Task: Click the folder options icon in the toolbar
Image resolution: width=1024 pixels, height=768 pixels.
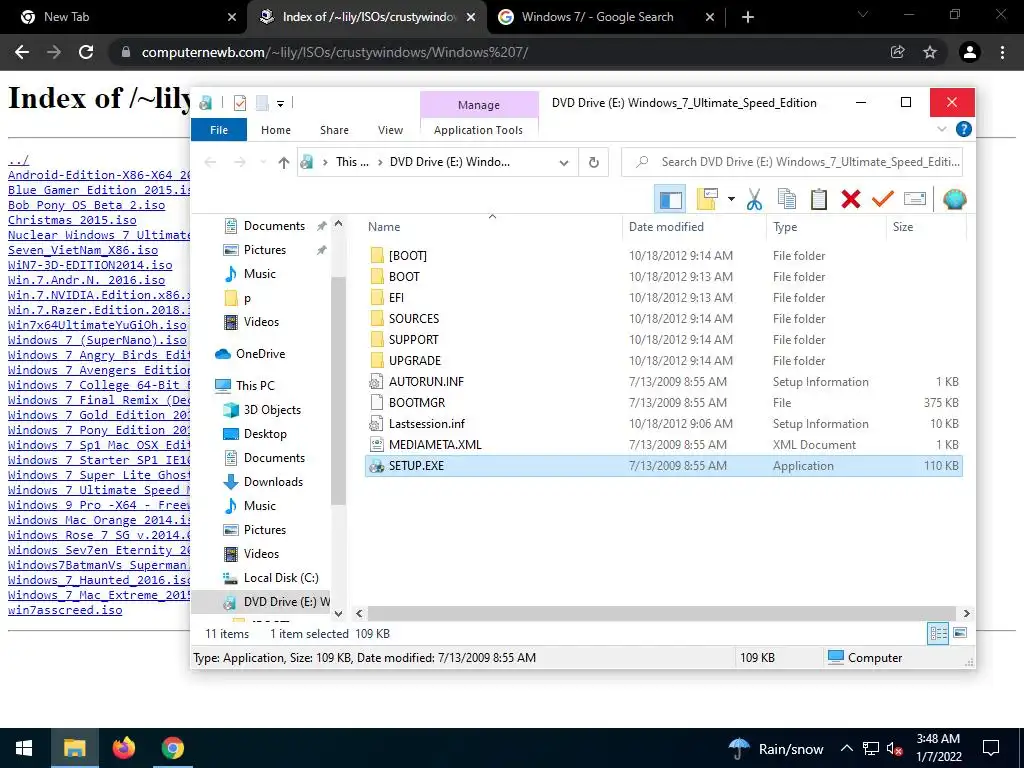Action: click(x=707, y=199)
